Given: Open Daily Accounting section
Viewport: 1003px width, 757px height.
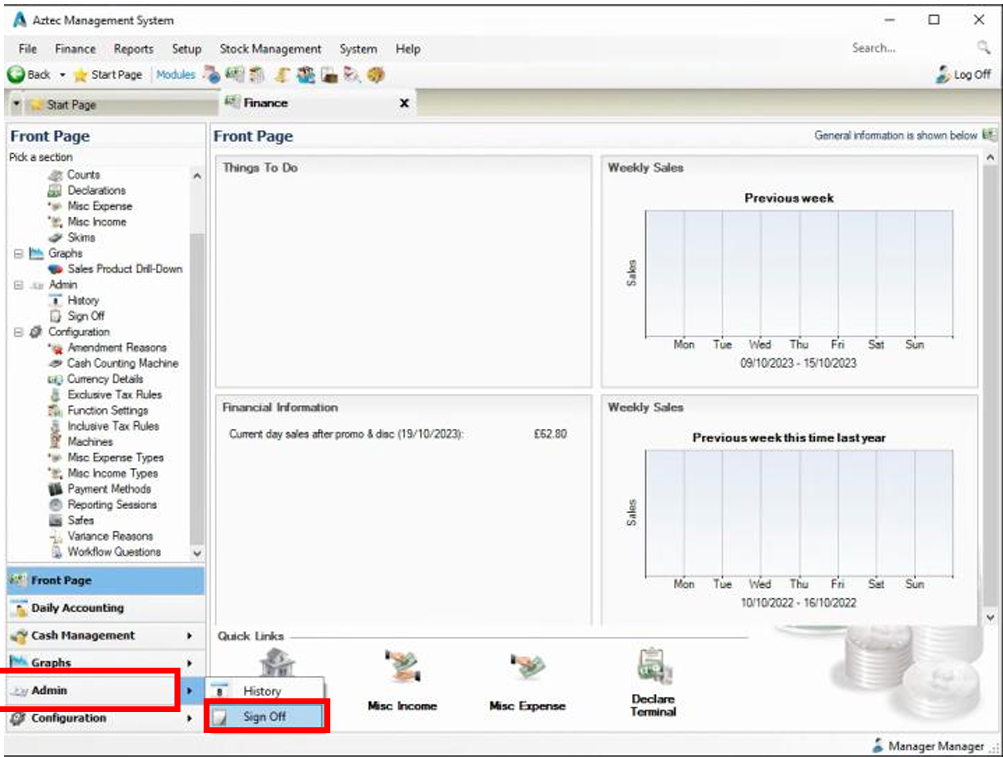Looking at the screenshot, I should 77,608.
